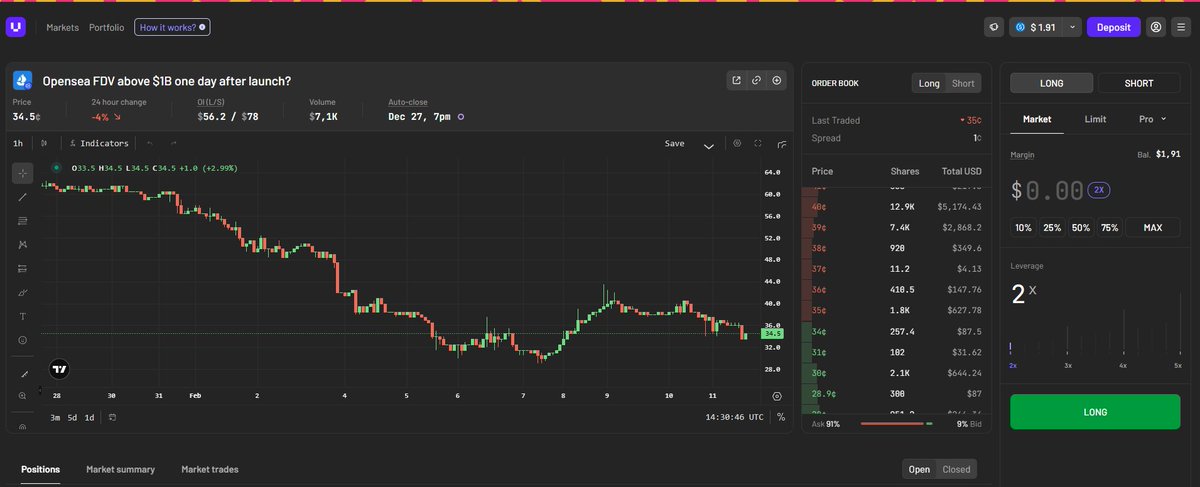1200x487 pixels.
Task: Select the forecasting and measurement tool
Action: (x=22, y=268)
